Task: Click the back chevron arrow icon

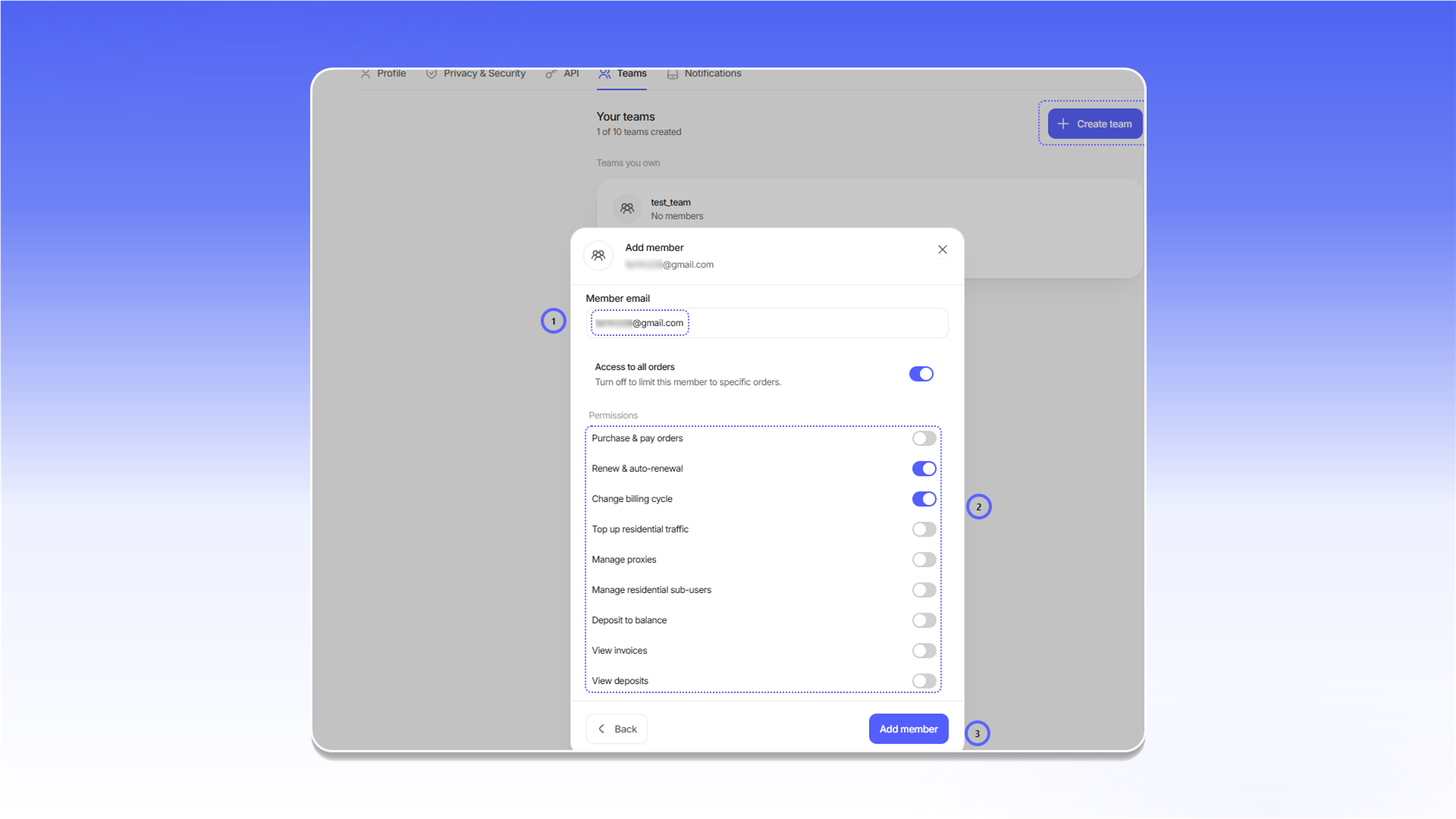Action: (601, 729)
